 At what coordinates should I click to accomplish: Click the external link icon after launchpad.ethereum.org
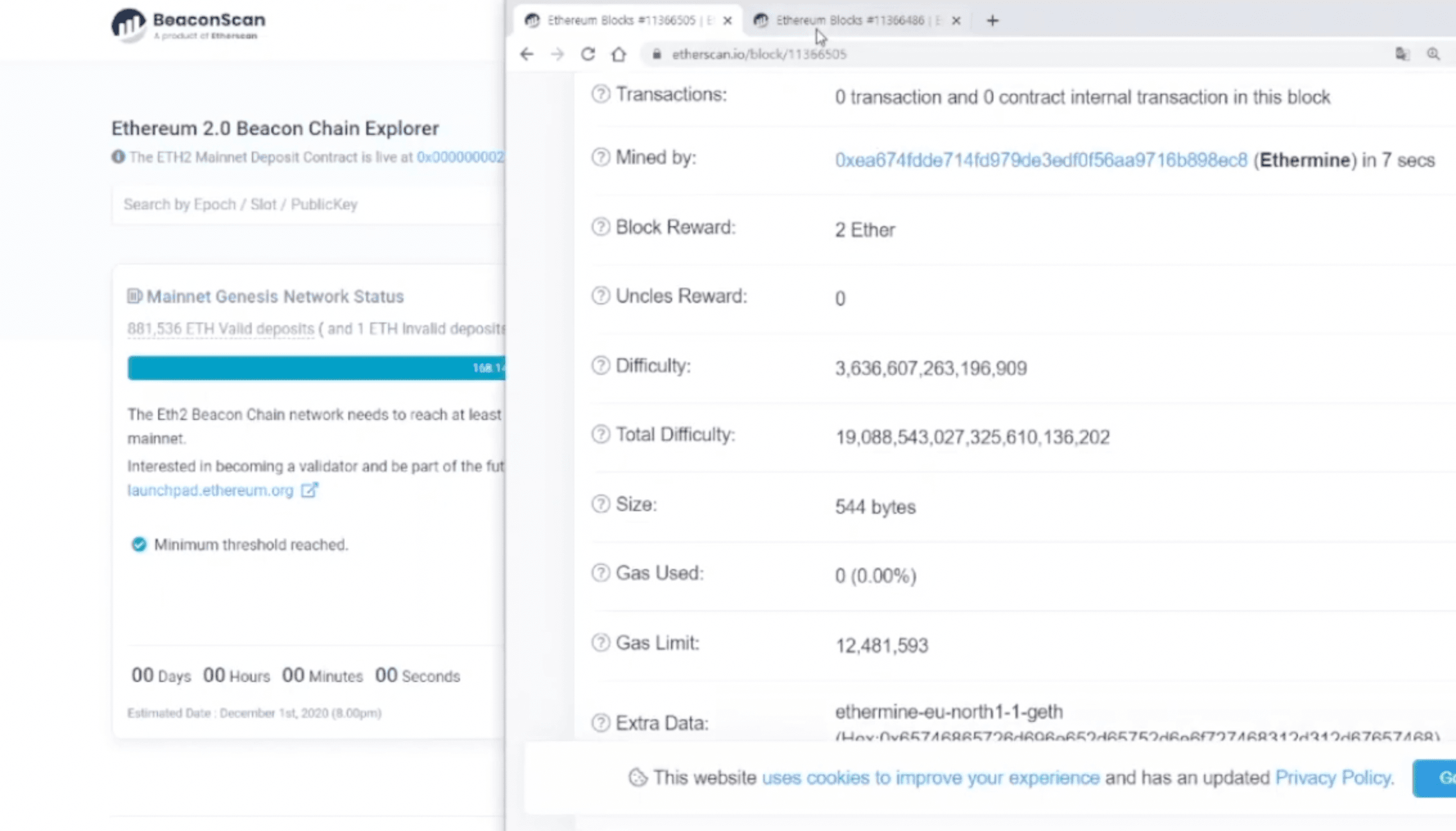(x=310, y=490)
